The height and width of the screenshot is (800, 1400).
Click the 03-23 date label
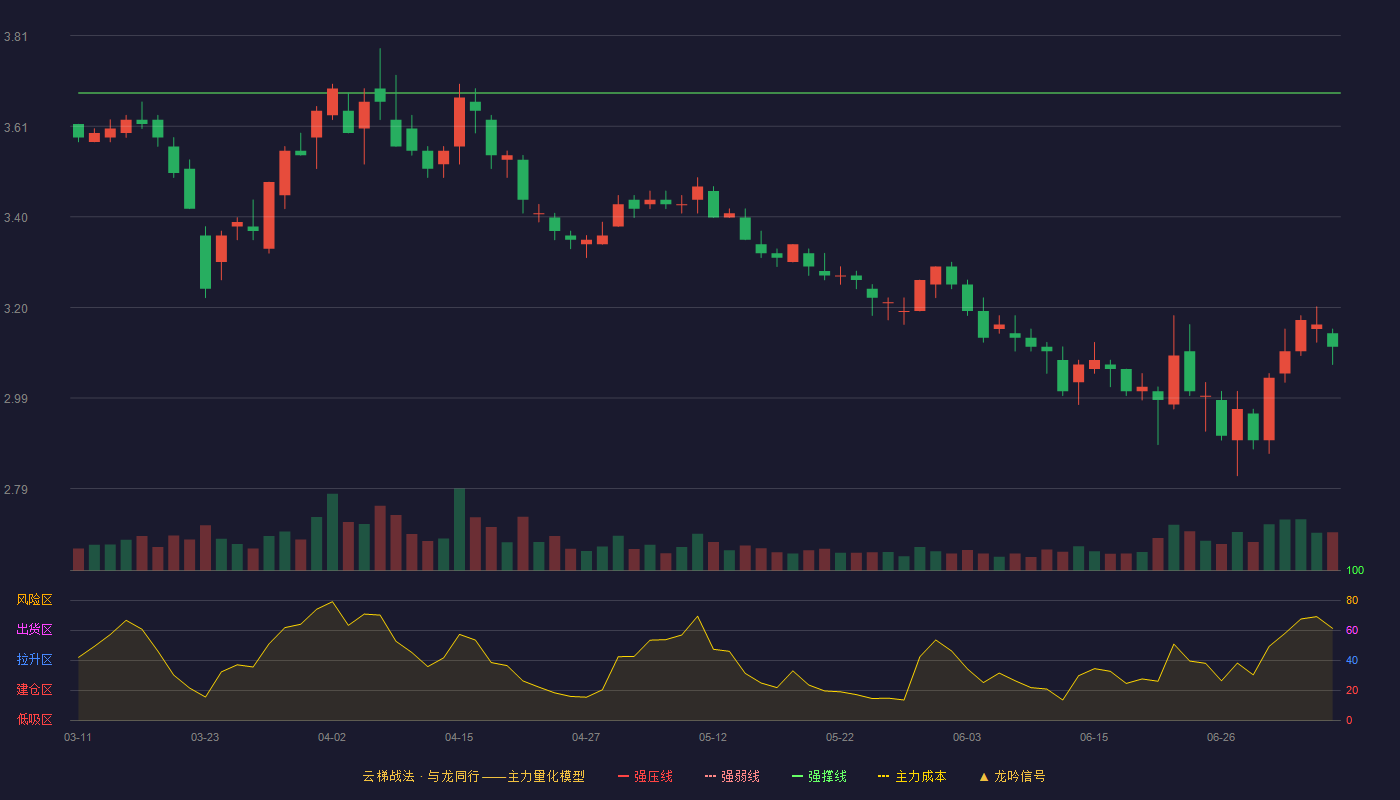pos(205,737)
